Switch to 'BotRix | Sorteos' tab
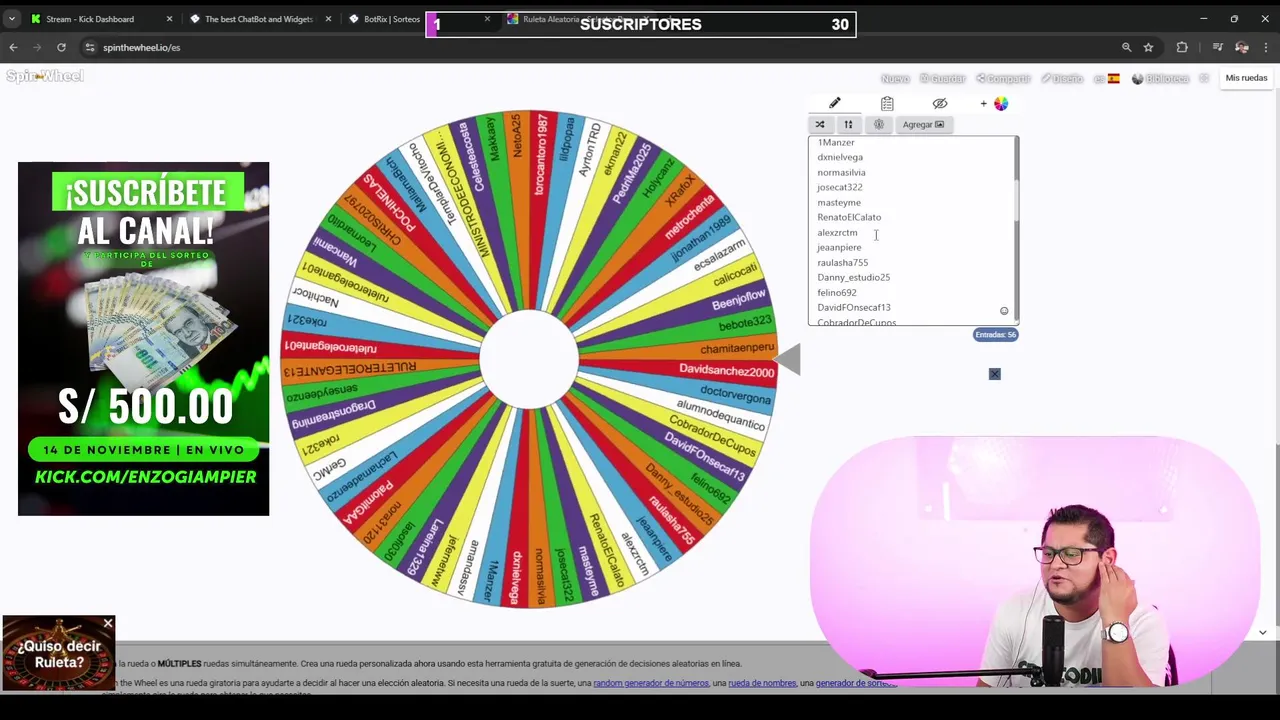The height and width of the screenshot is (720, 1280). [x=392, y=19]
